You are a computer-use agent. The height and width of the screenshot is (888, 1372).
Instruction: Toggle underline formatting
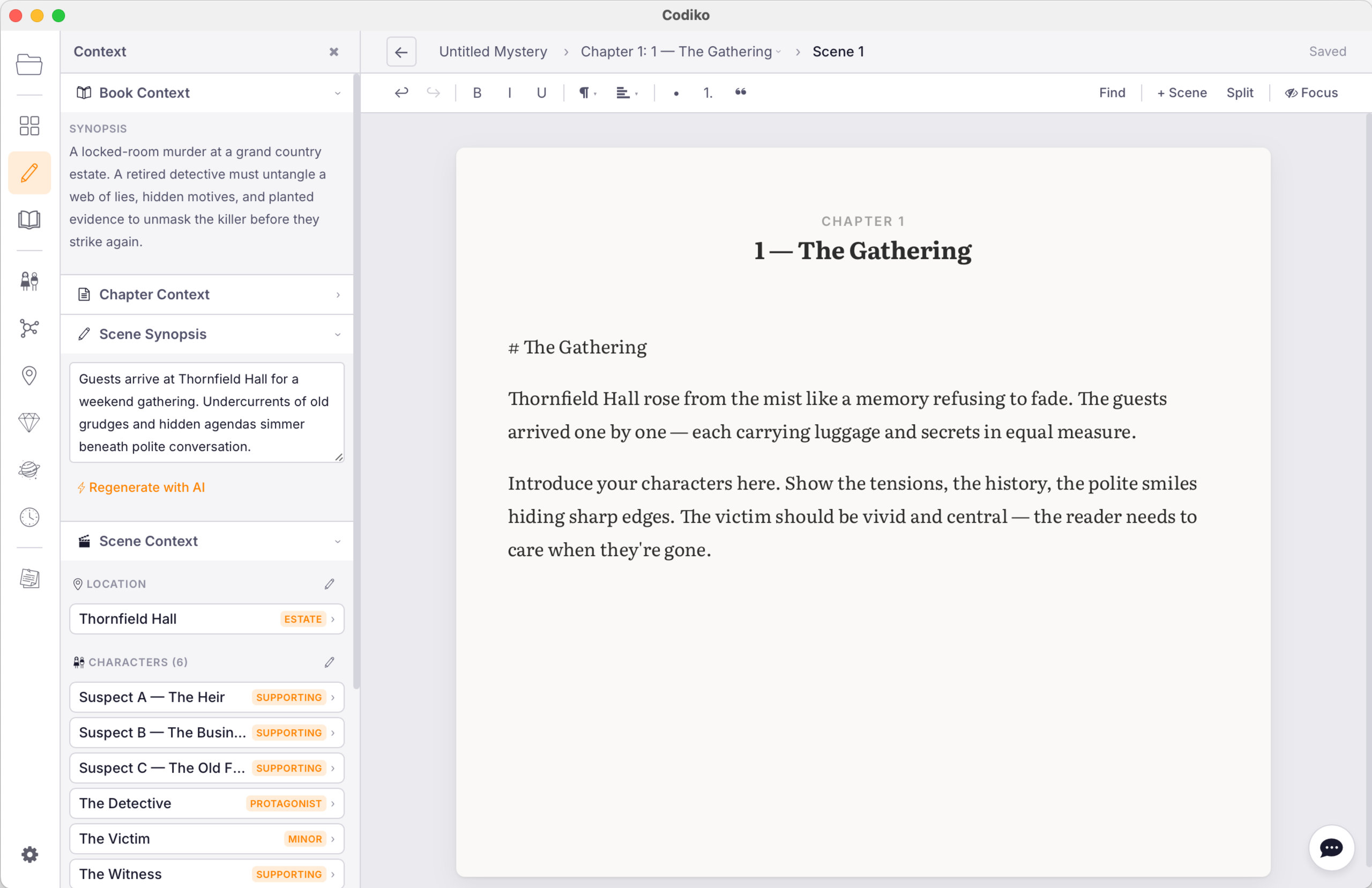[541, 92]
